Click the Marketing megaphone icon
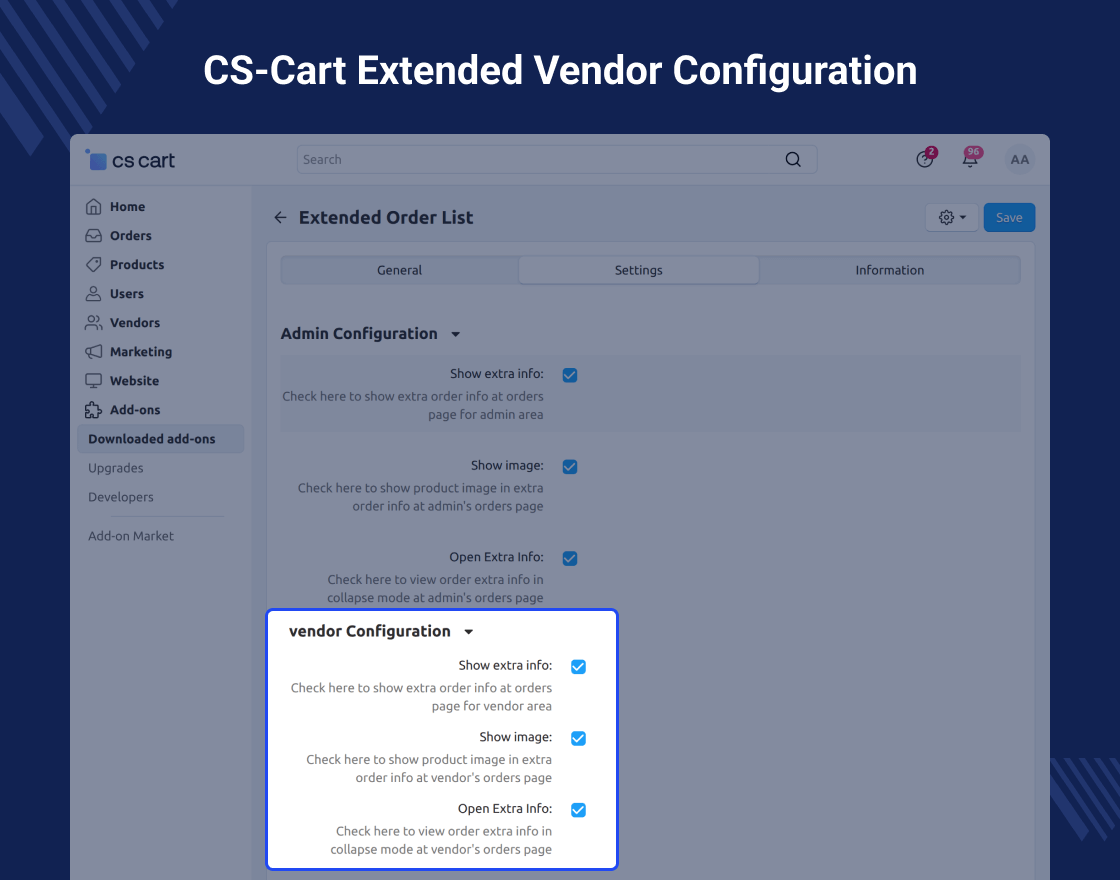The image size is (1120, 880). pos(94,351)
